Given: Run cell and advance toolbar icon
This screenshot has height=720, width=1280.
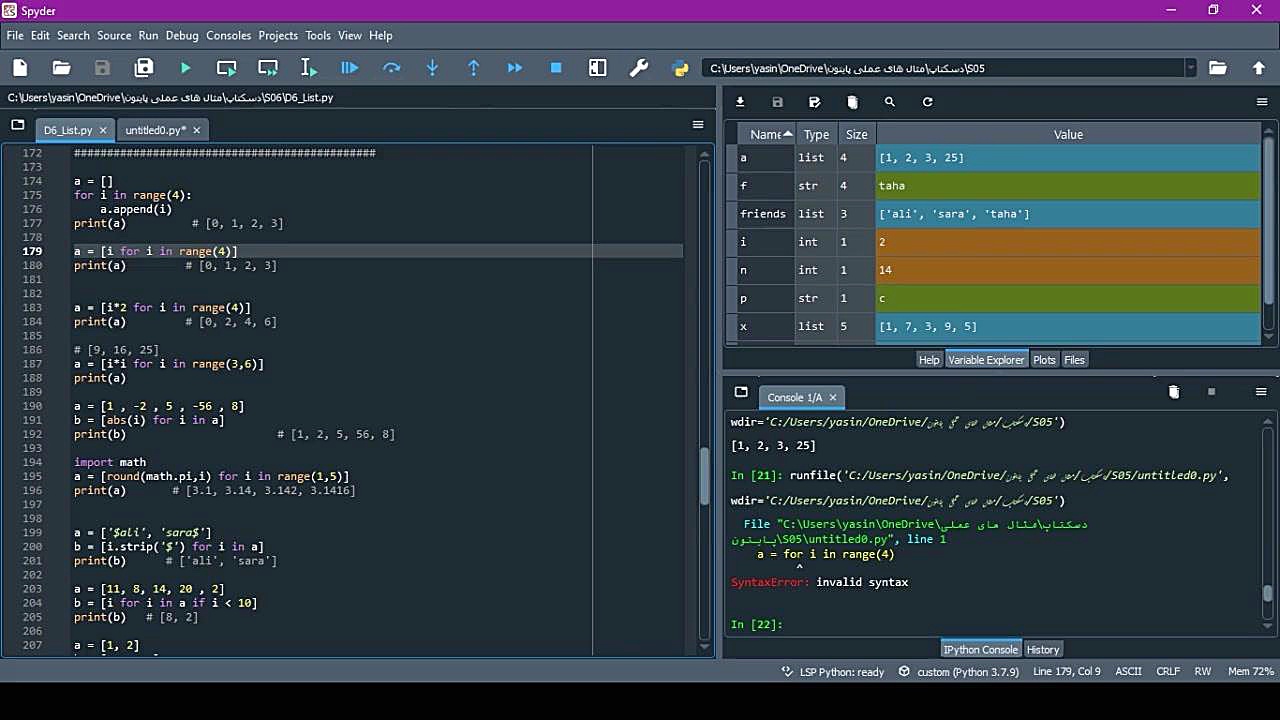Looking at the screenshot, I should click(268, 68).
